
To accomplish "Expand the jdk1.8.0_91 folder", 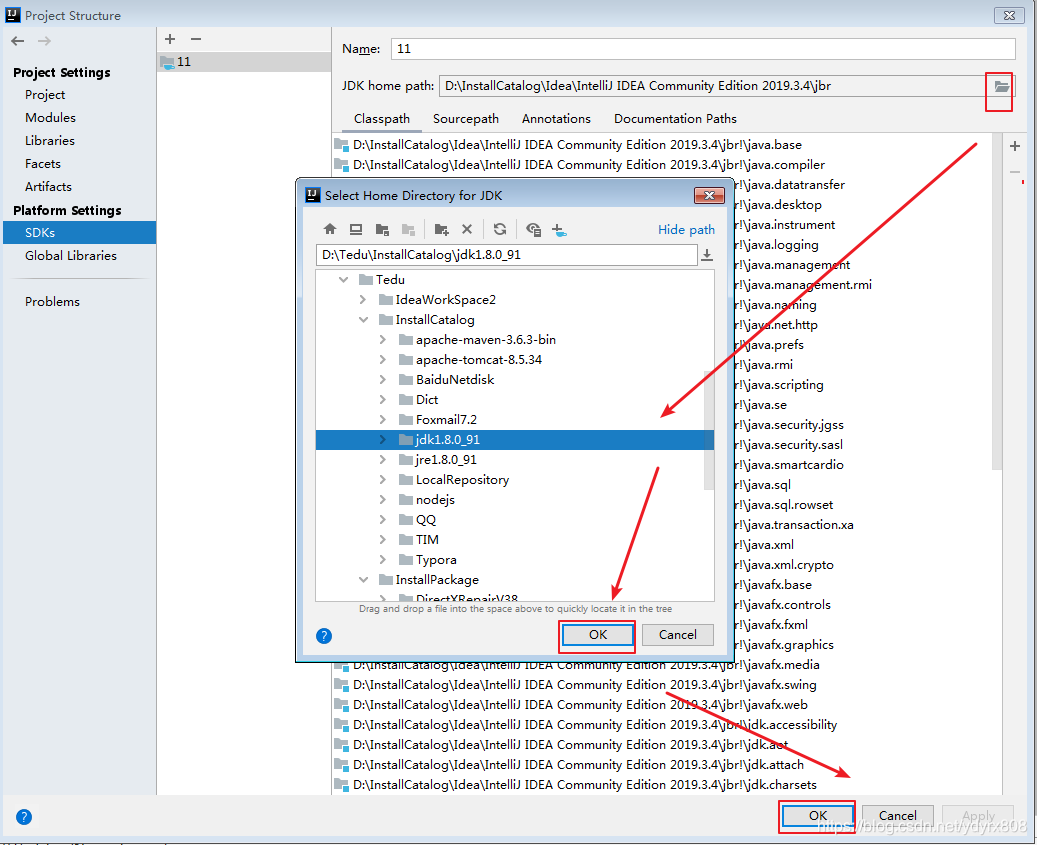I will tap(383, 440).
